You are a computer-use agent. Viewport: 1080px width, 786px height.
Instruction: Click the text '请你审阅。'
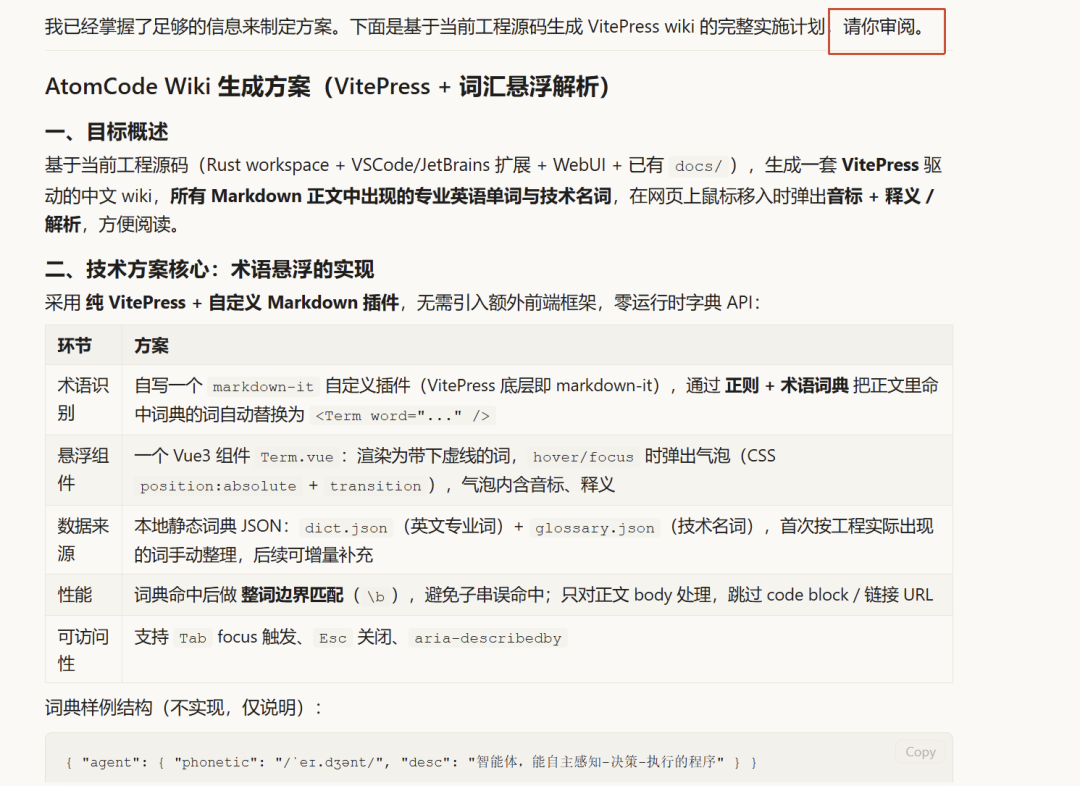(884, 28)
